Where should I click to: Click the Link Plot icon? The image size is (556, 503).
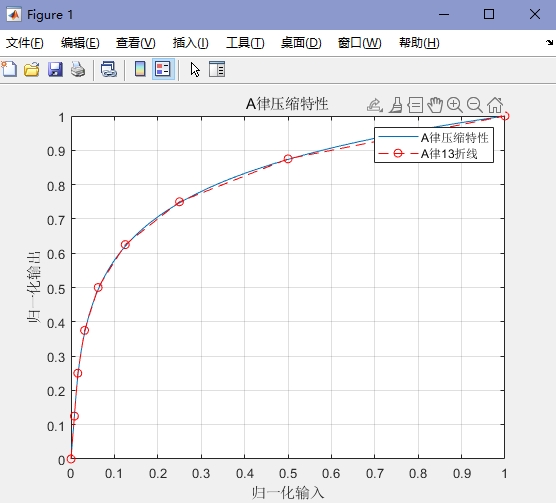109,69
